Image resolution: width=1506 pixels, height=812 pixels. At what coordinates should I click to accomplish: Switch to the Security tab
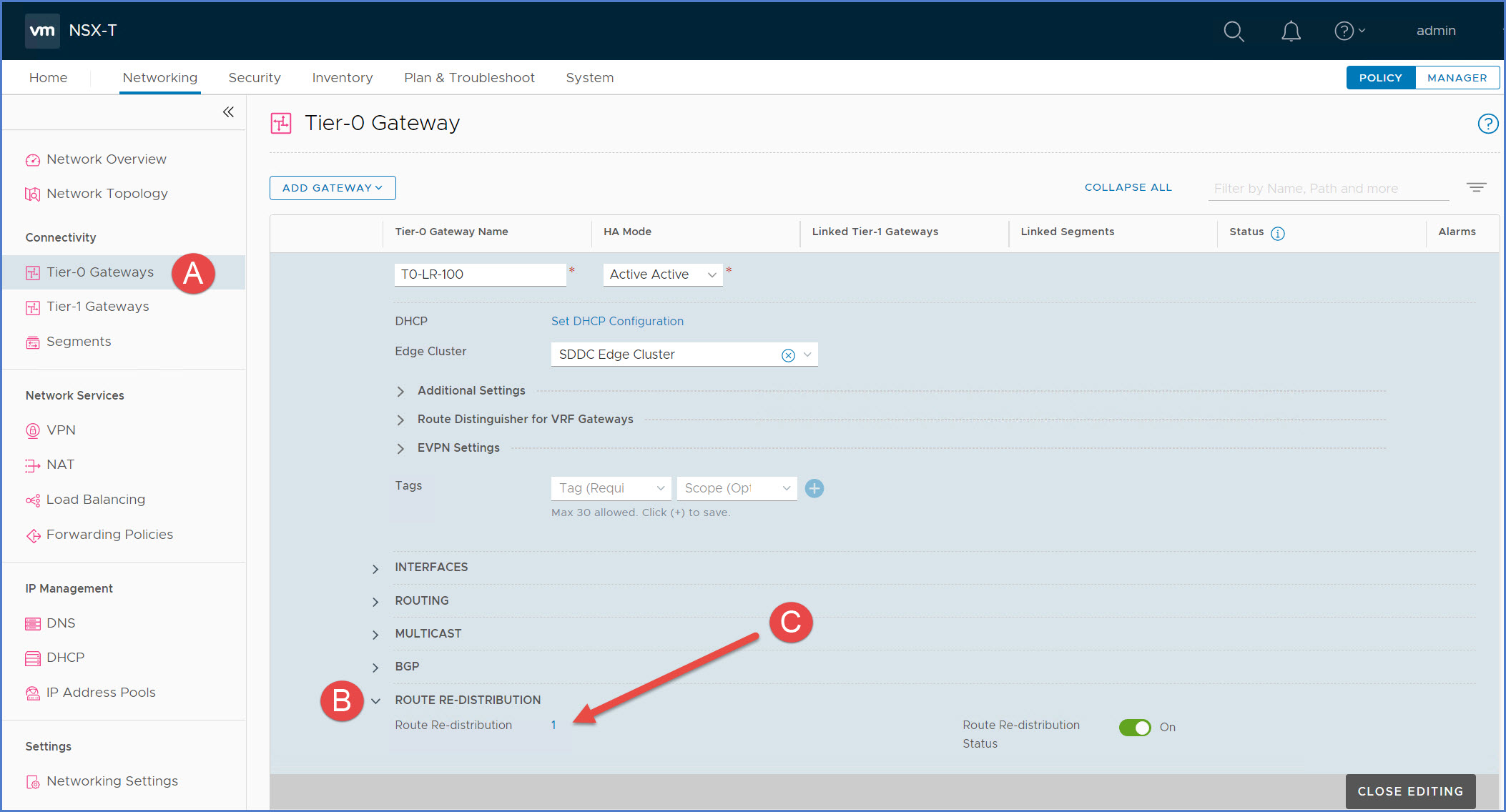coord(255,77)
